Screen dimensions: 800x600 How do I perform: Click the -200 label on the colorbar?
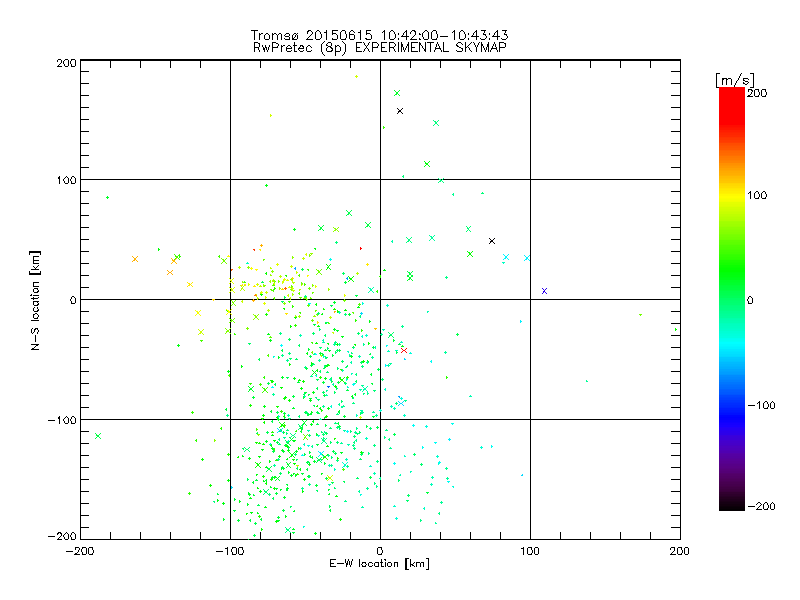[x=761, y=506]
